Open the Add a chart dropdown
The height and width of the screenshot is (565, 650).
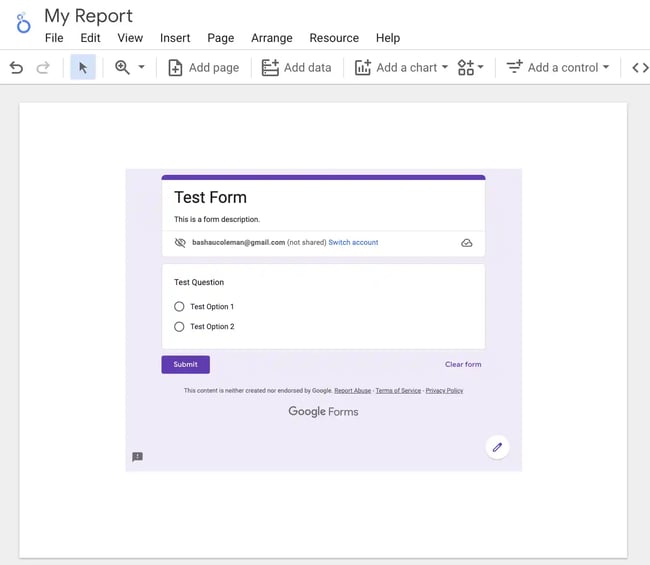click(x=401, y=67)
